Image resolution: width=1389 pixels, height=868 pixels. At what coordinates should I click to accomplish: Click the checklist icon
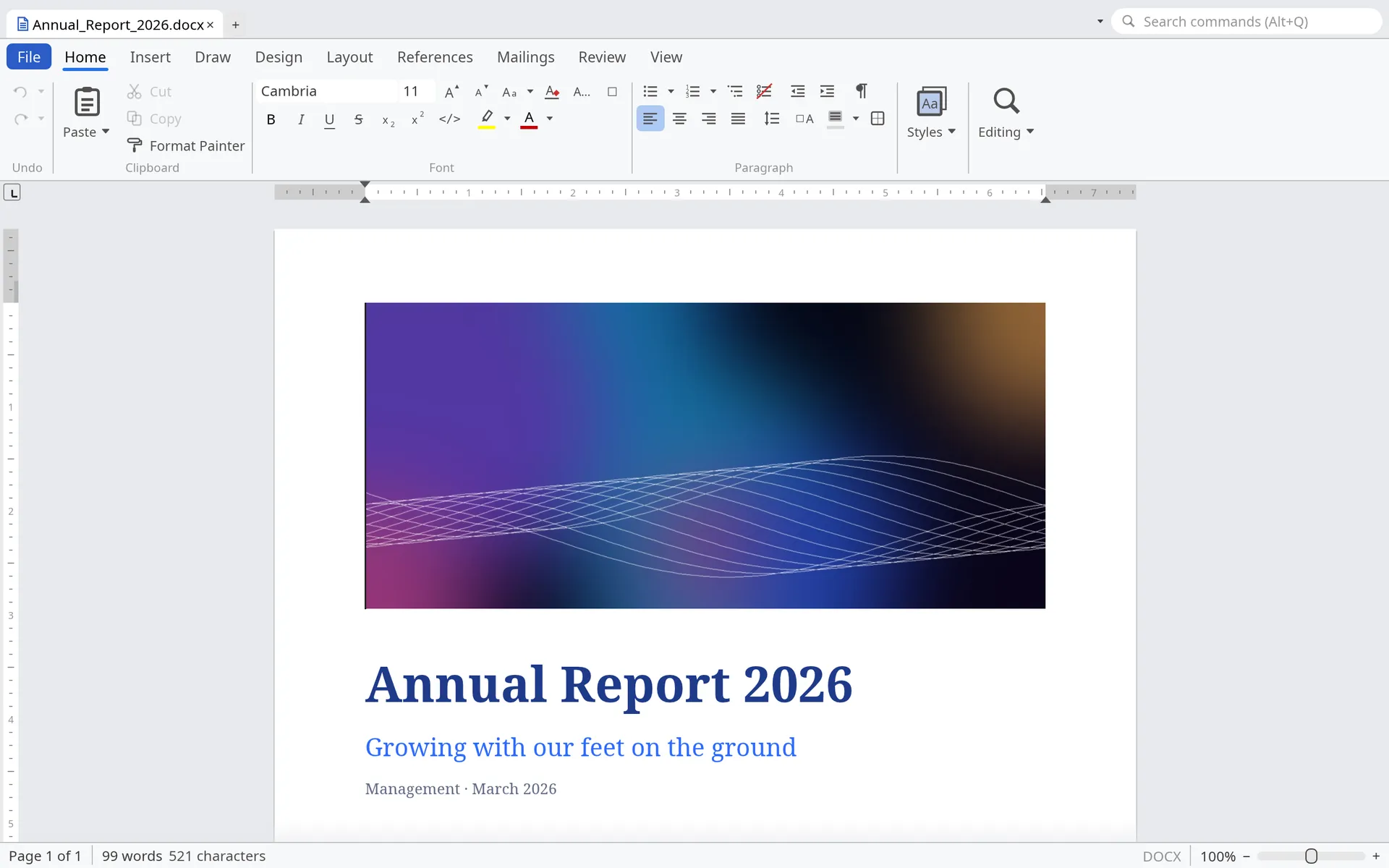(764, 92)
